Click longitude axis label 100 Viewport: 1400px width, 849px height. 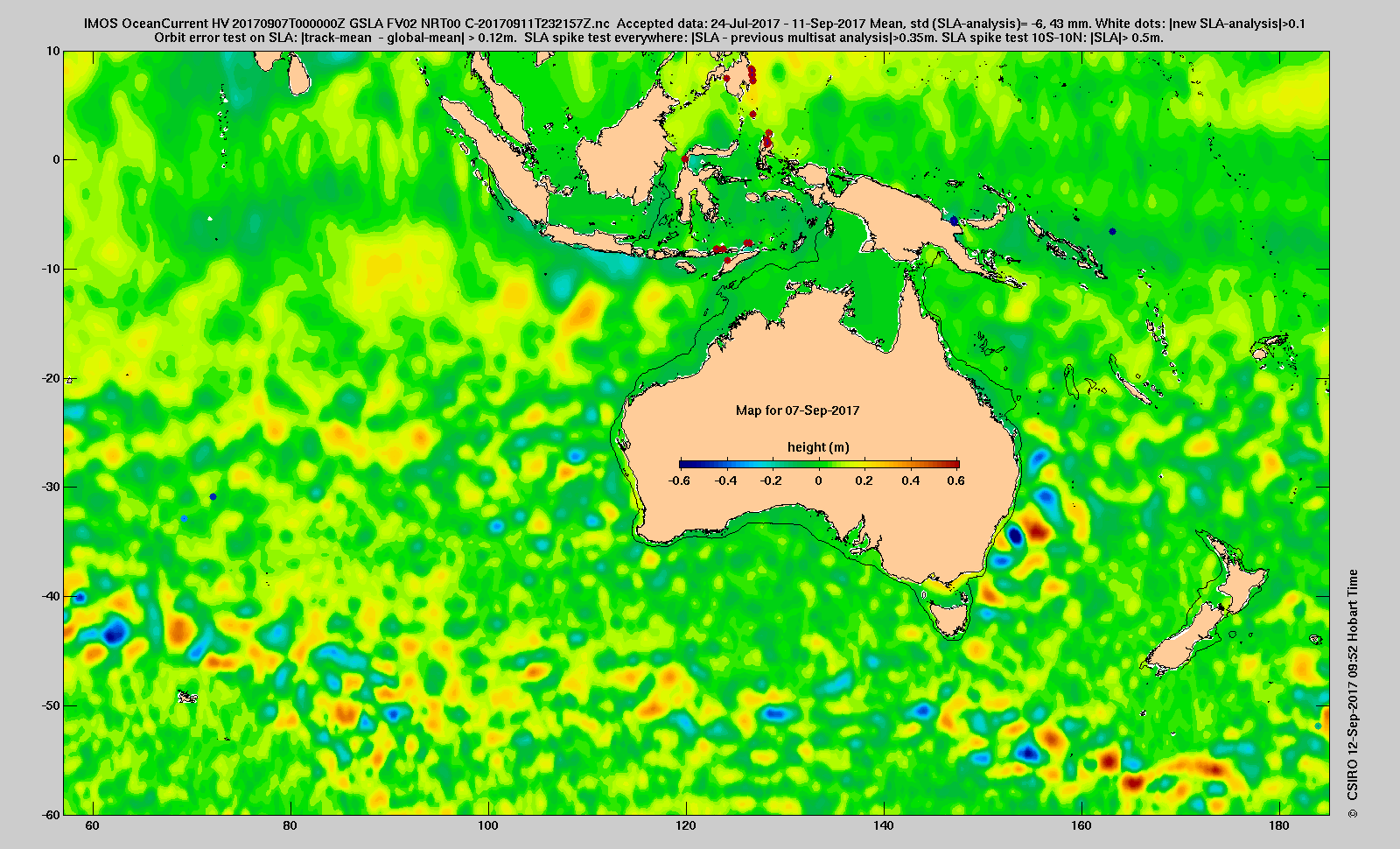click(488, 826)
